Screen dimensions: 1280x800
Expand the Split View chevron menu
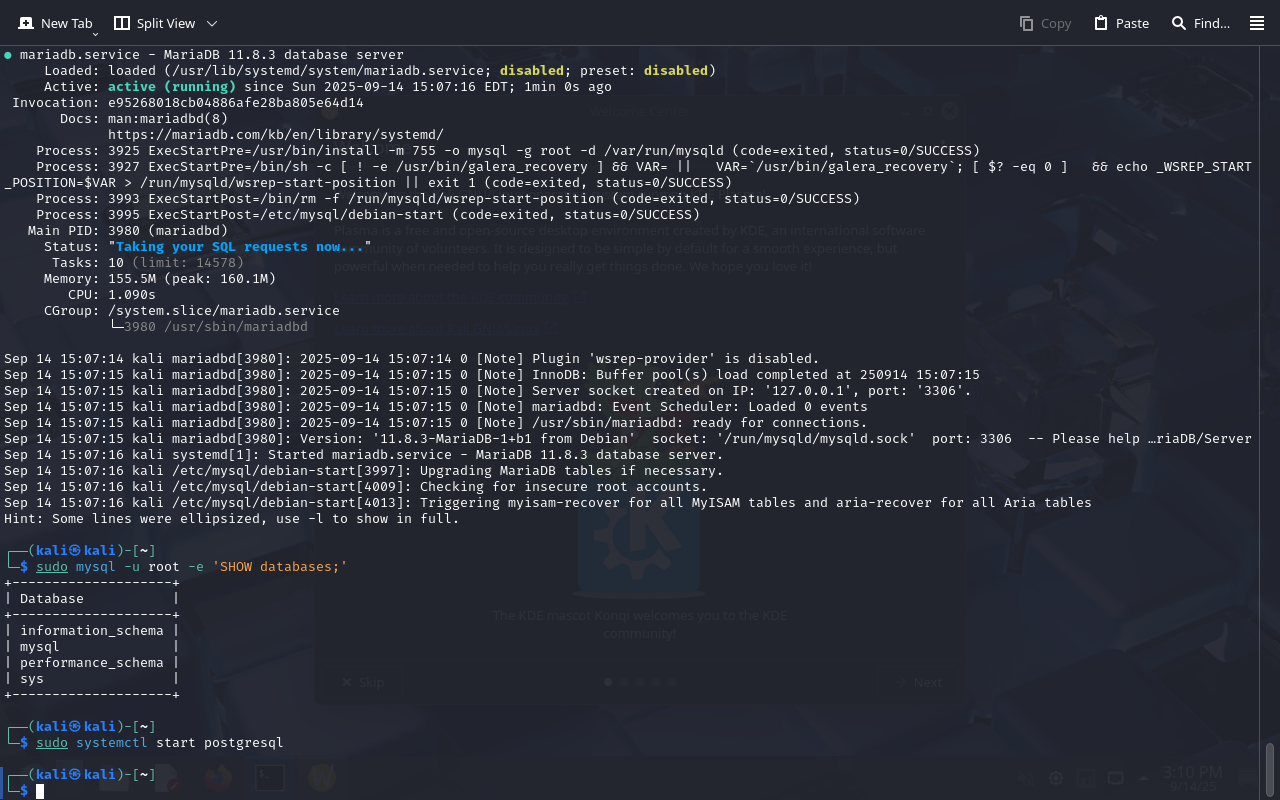[x=211, y=23]
